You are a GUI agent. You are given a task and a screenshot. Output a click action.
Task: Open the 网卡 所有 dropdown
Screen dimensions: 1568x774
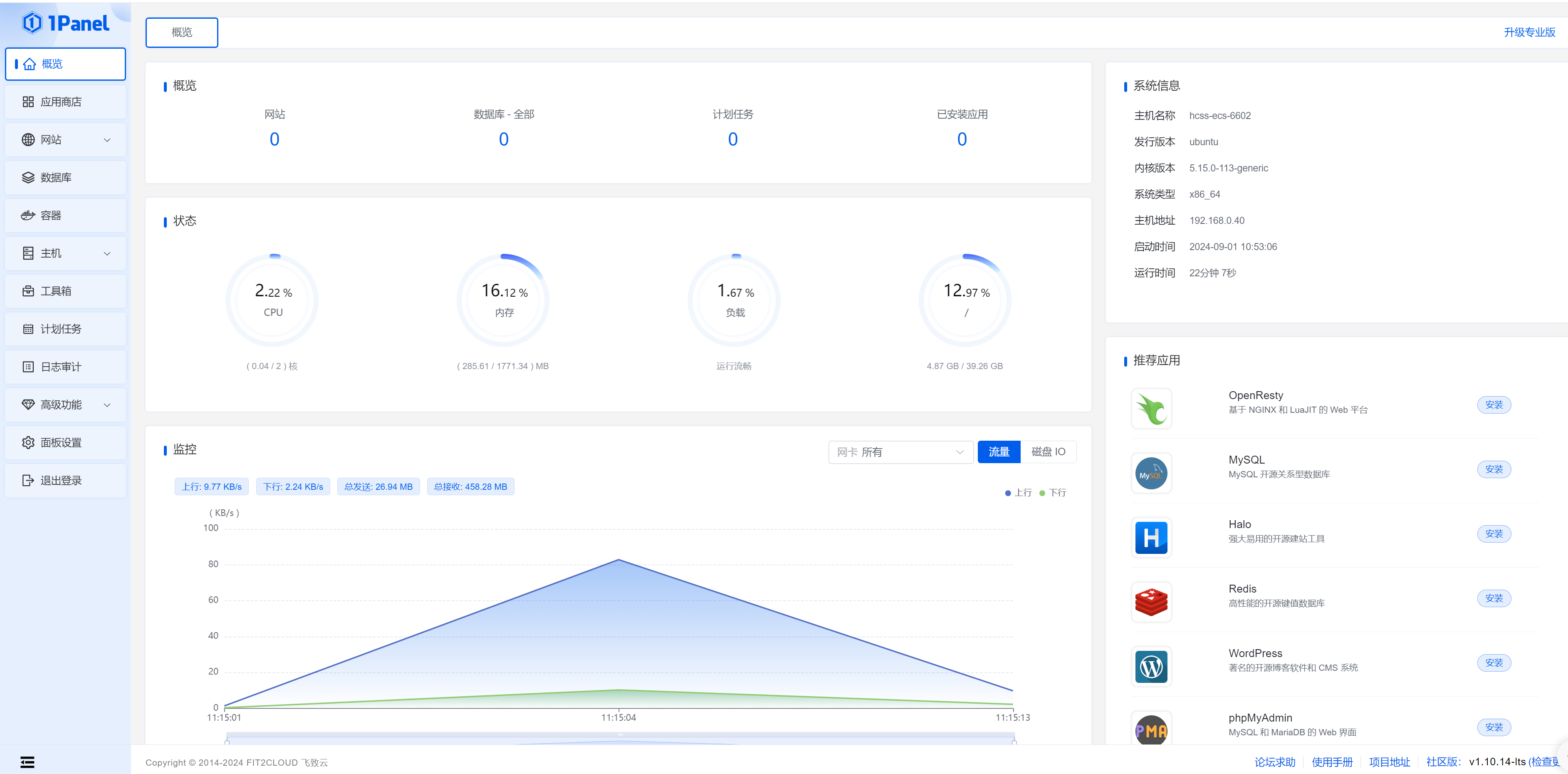click(x=900, y=452)
